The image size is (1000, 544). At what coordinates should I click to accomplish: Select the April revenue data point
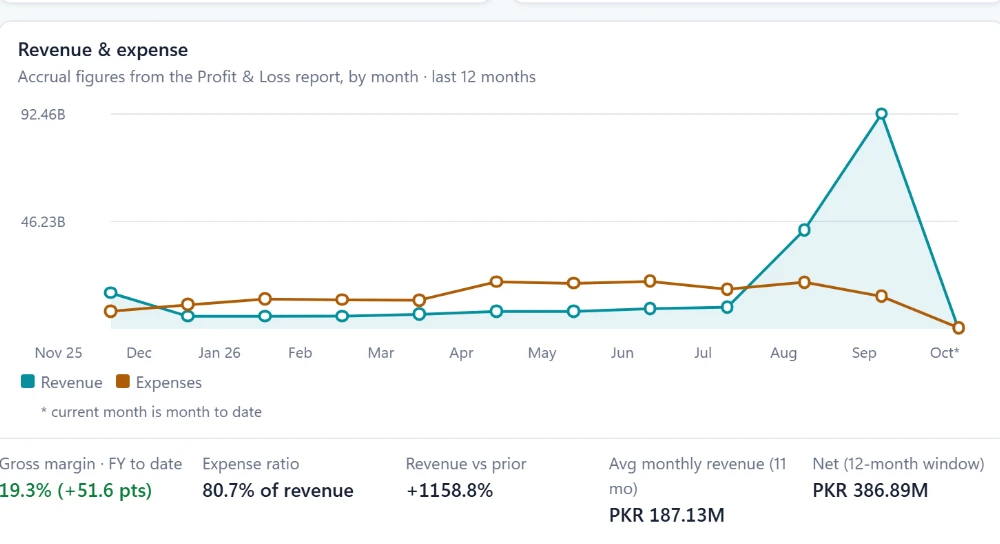[496, 311]
